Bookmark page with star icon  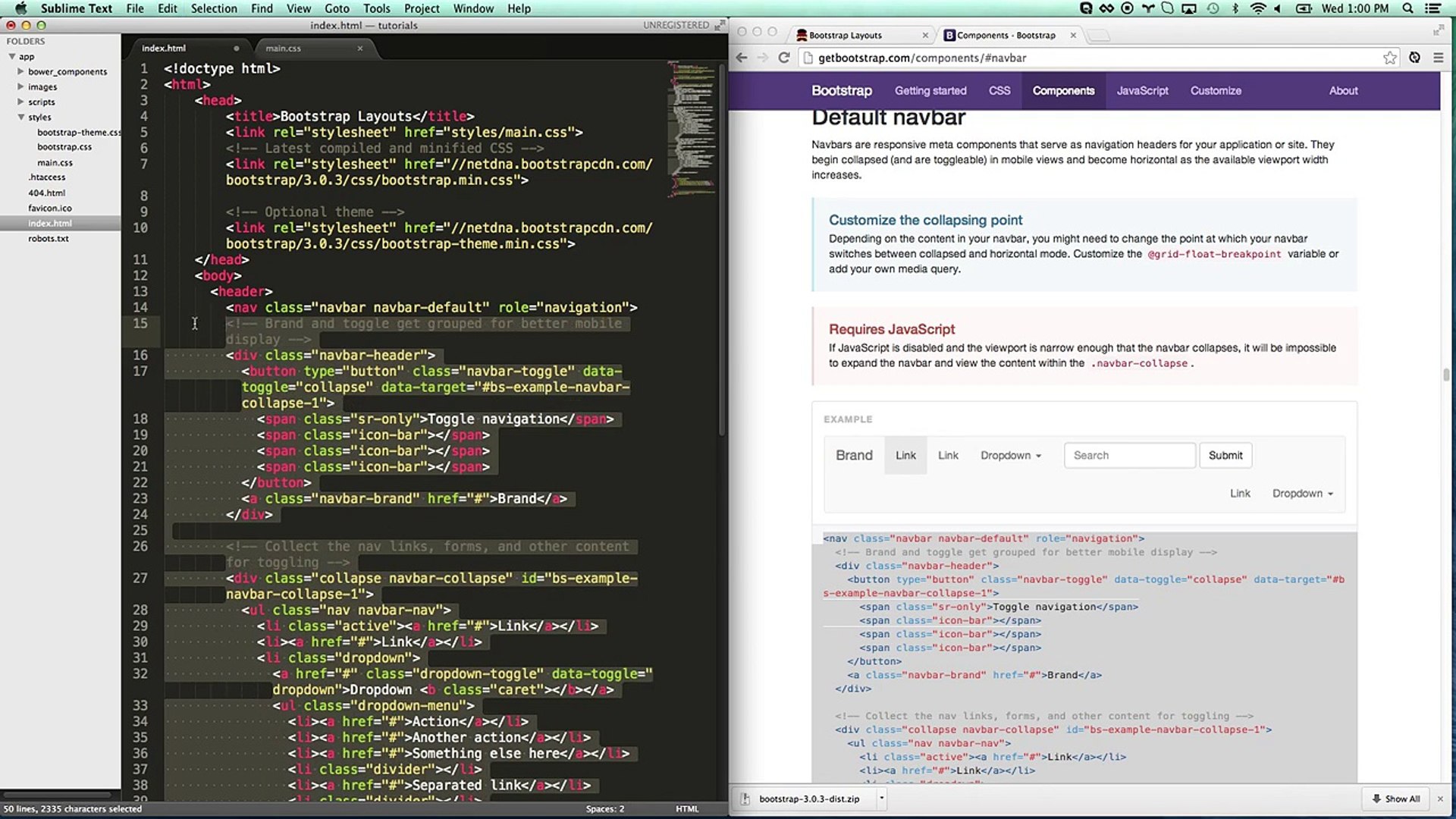[x=1389, y=58]
